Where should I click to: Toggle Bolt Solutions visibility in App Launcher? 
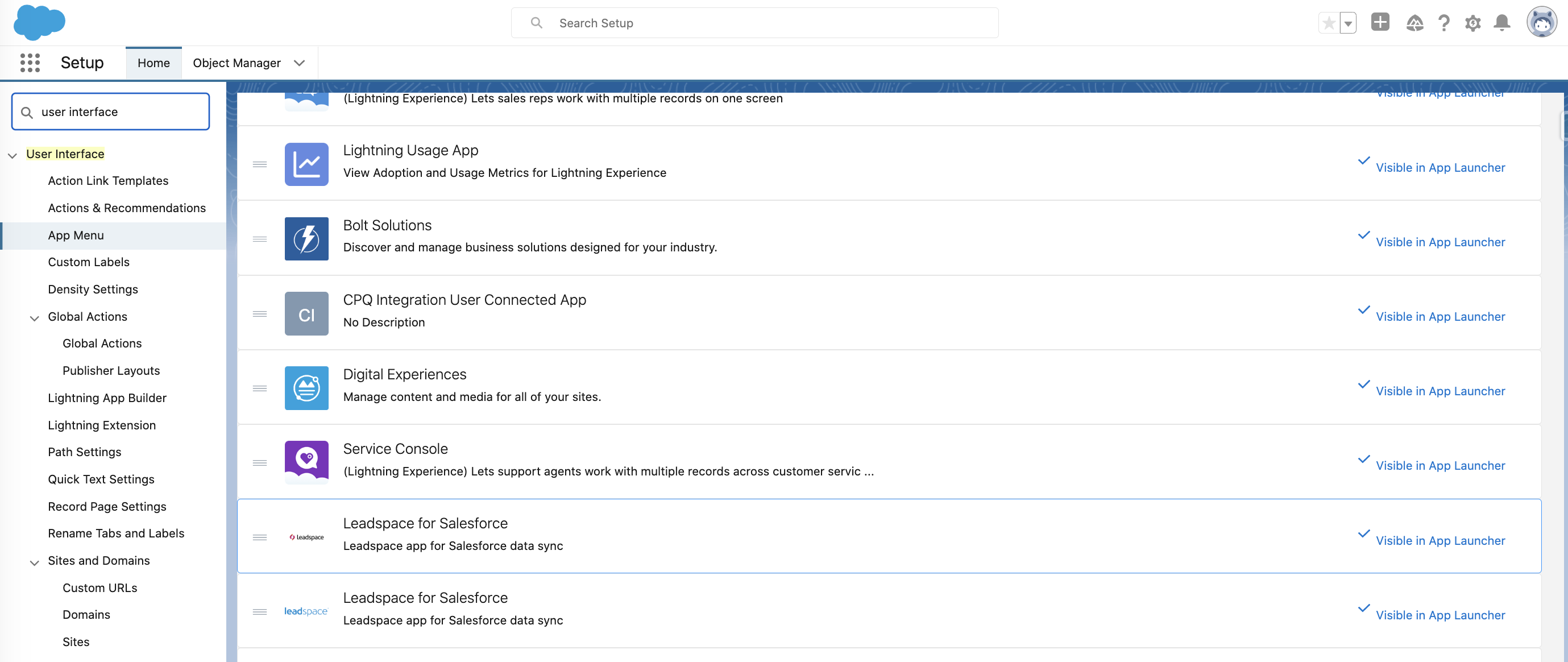1431,240
